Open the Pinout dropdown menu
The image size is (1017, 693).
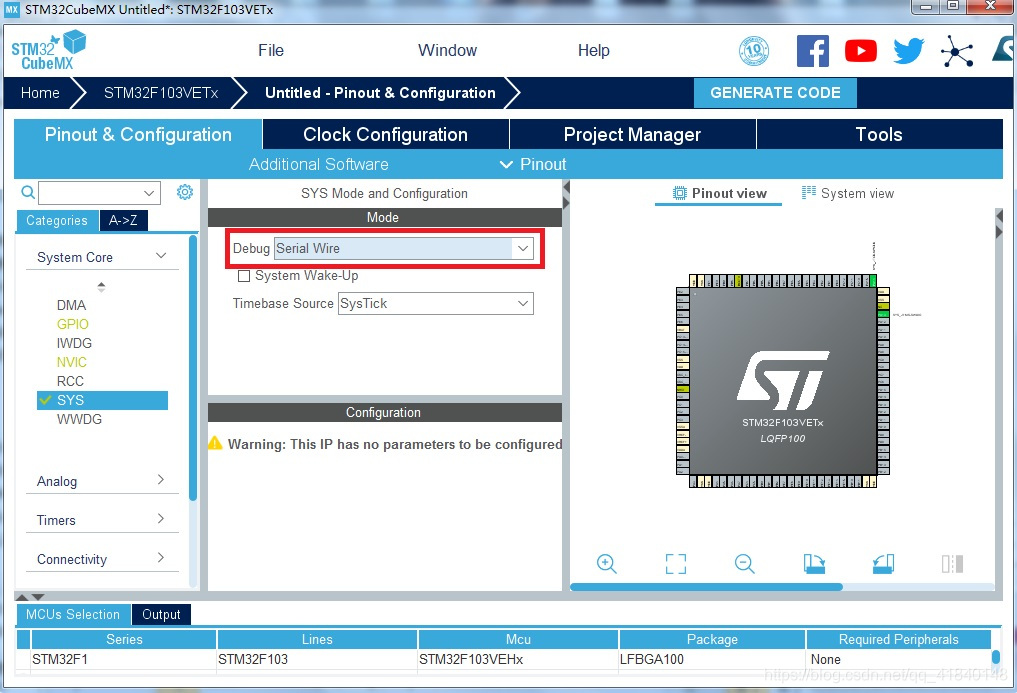[x=533, y=164]
